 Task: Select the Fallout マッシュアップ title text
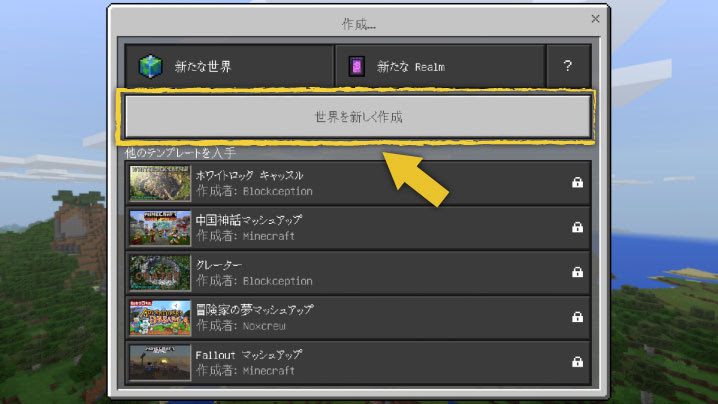pyautogui.click(x=249, y=355)
